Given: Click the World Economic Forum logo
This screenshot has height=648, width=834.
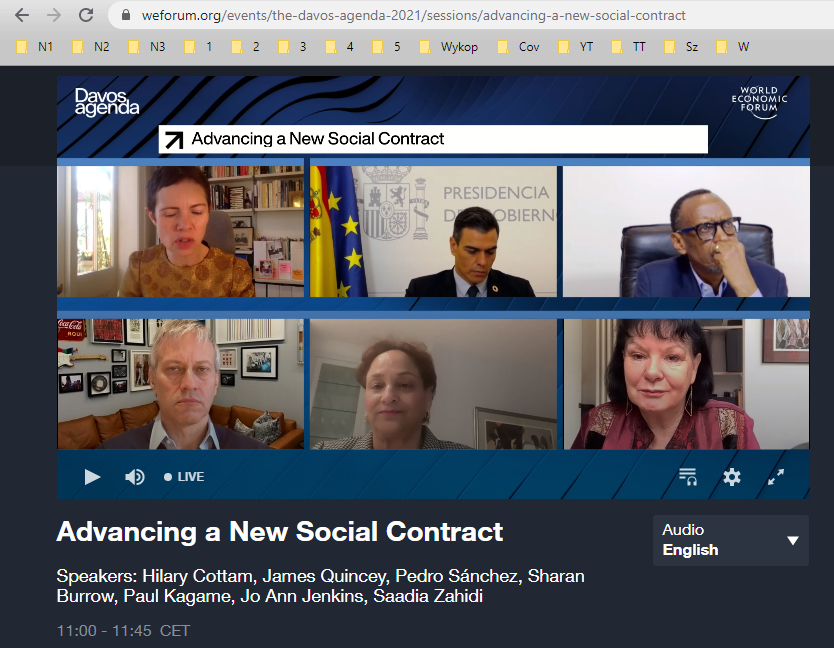Looking at the screenshot, I should [x=759, y=101].
